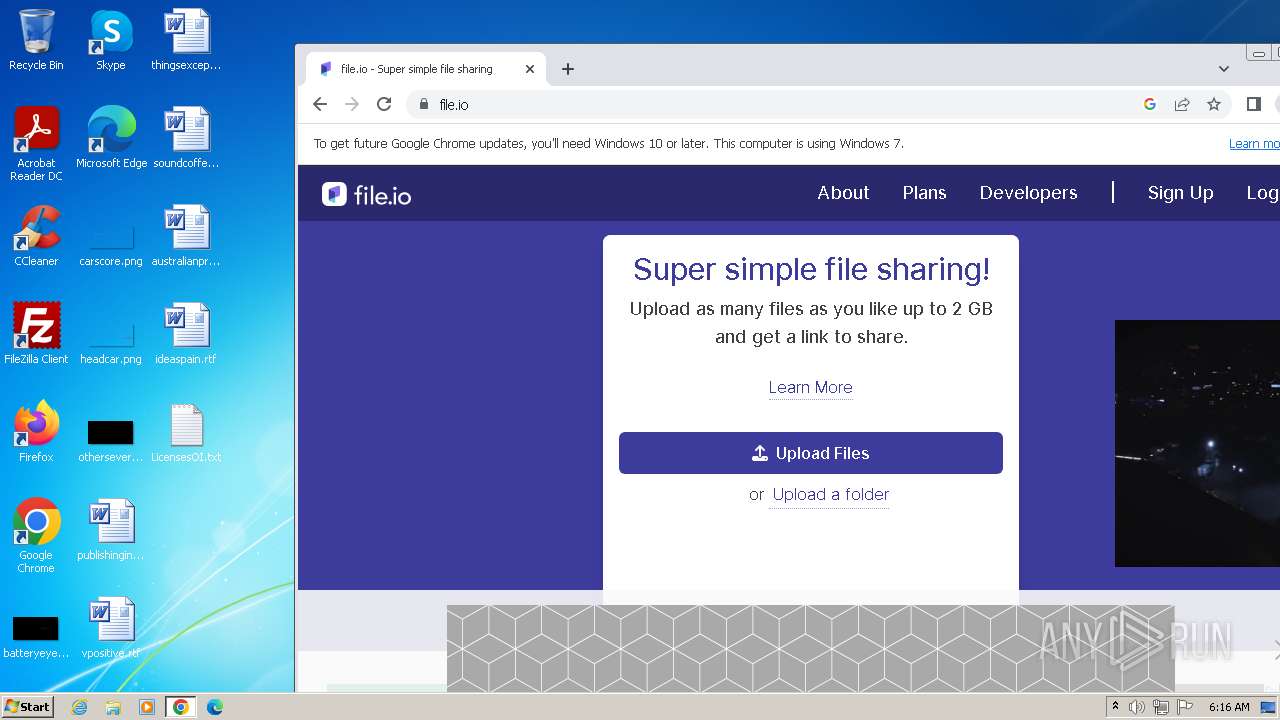Click the 6:16 AM system clock
The image size is (1280, 720).
pyautogui.click(x=1229, y=707)
